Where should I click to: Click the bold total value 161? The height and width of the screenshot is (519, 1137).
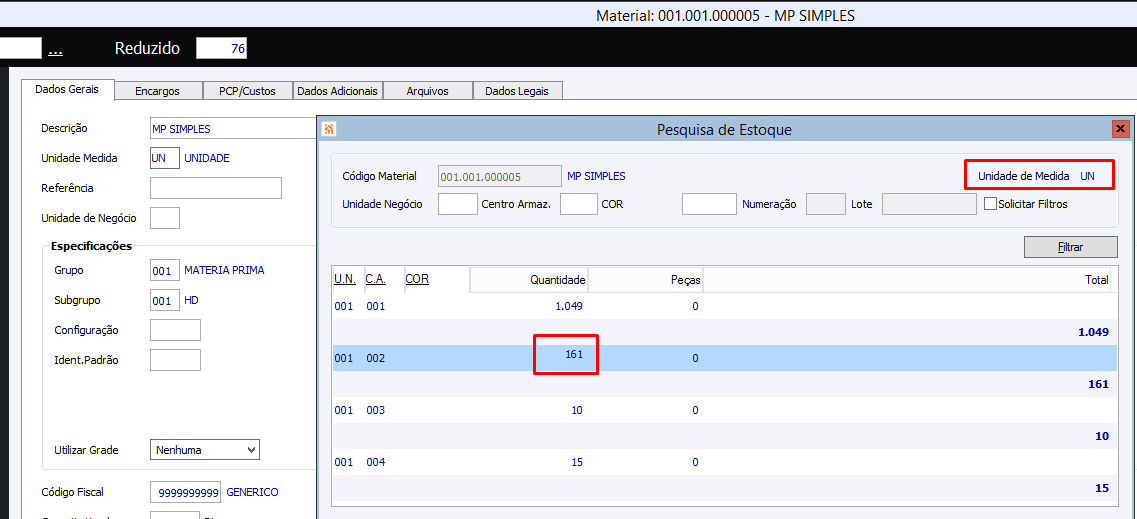coord(1099,384)
